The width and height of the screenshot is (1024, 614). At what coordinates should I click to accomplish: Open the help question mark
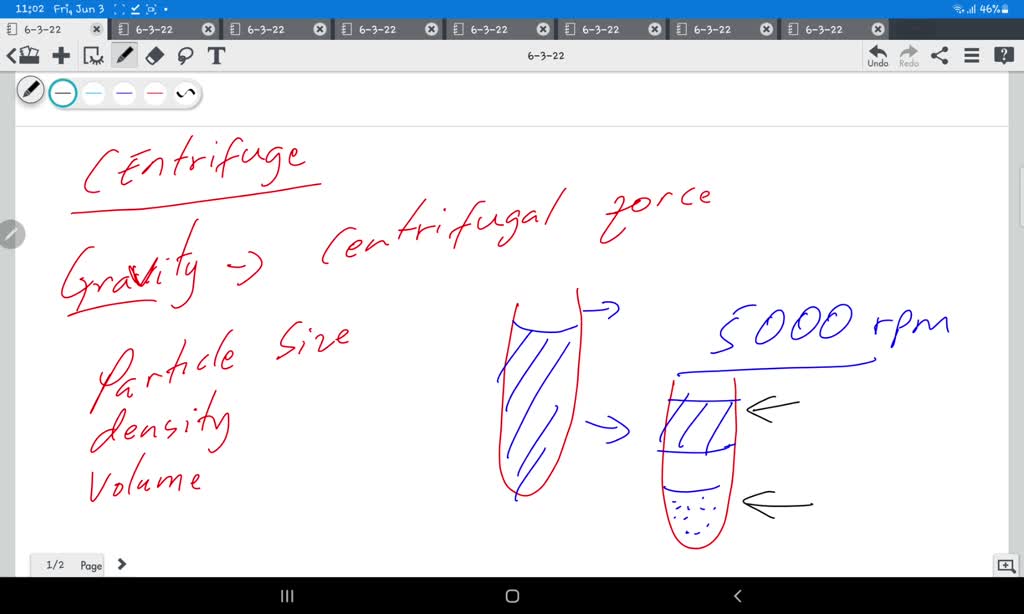(x=1004, y=56)
